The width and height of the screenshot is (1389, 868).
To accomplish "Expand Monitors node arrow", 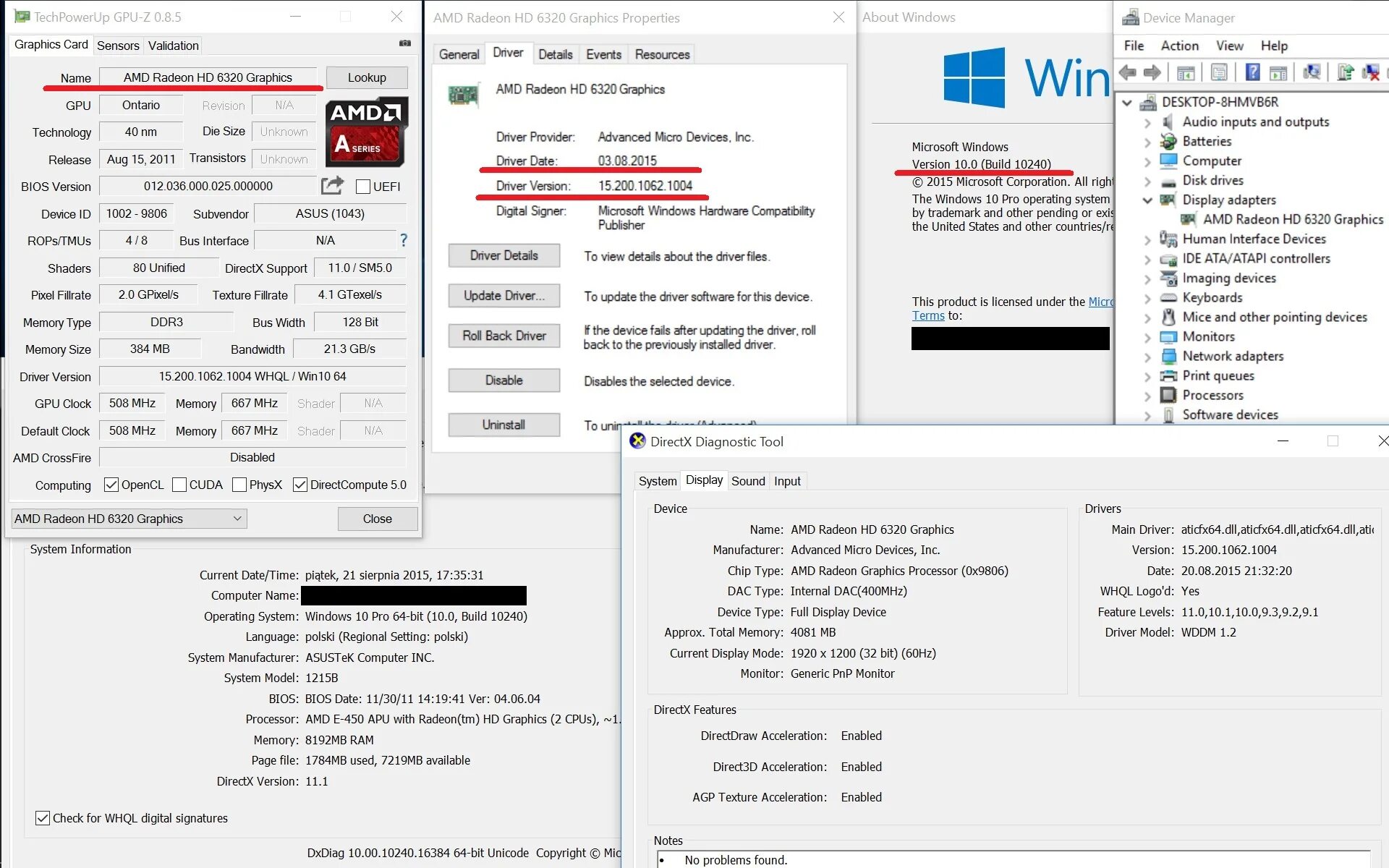I will (1147, 337).
